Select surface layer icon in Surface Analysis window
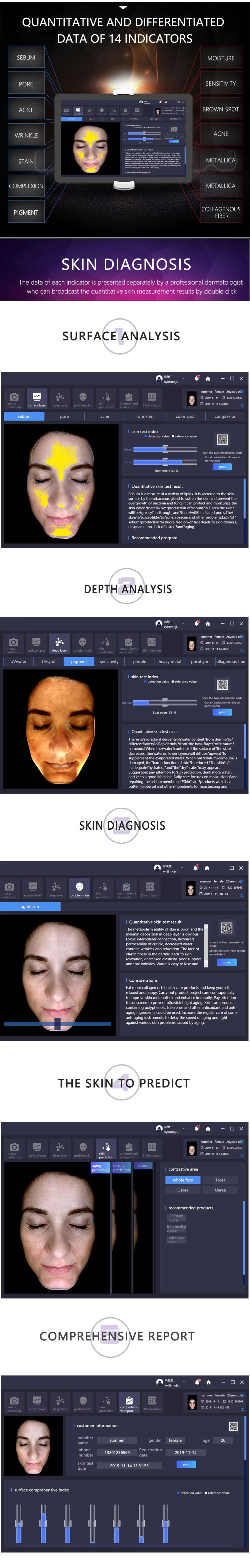 [x=36, y=399]
